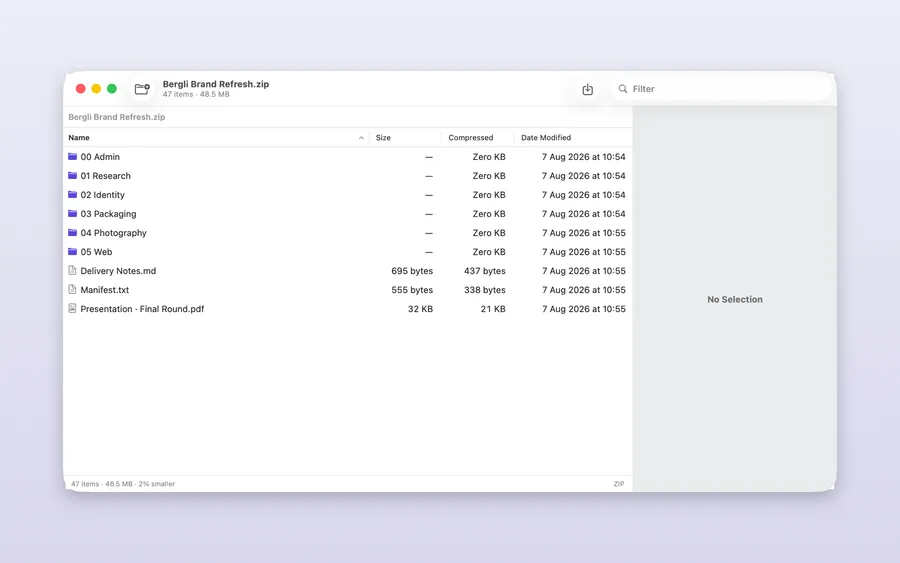
Task: Select the Manifest.txt file name
Action: 104,290
